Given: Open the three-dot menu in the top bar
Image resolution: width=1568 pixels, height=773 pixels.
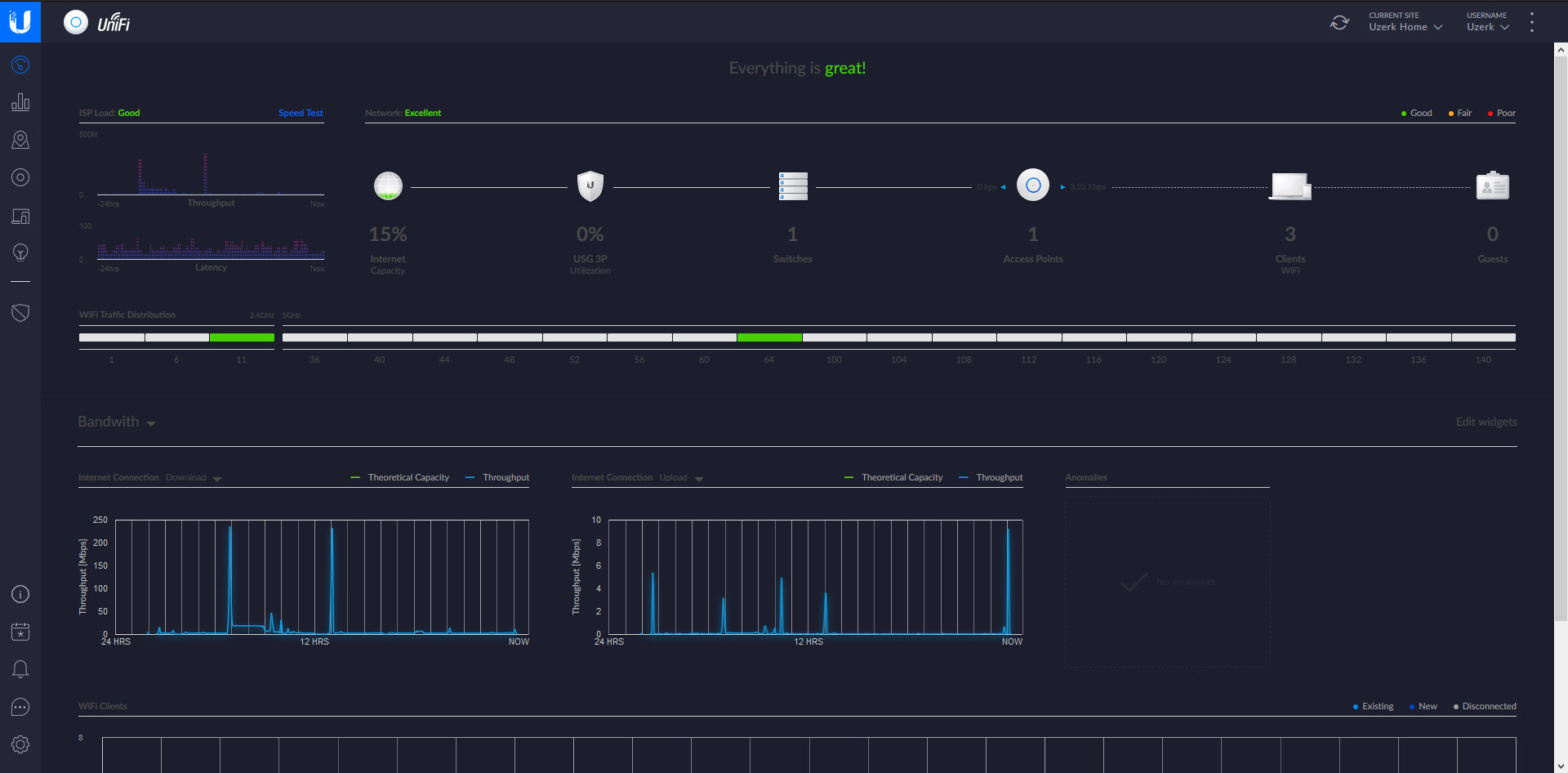Looking at the screenshot, I should point(1532,22).
